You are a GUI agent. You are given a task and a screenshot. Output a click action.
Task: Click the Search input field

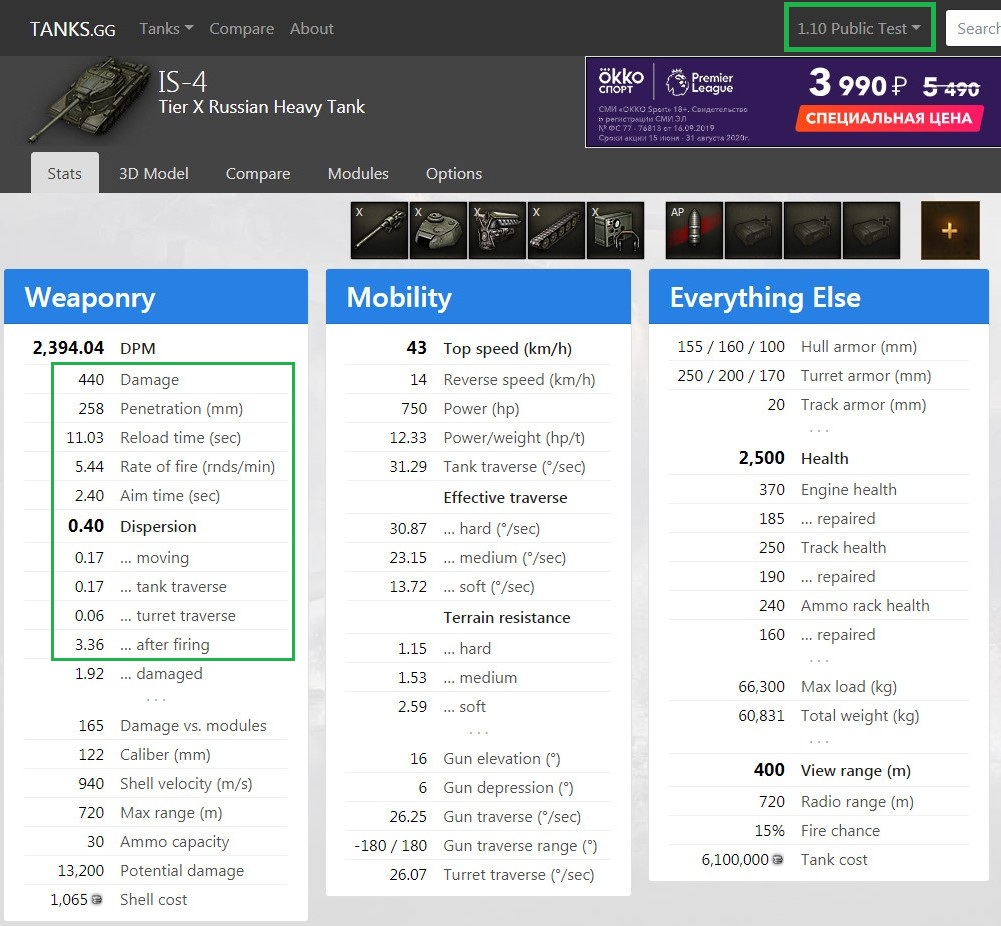[975, 29]
